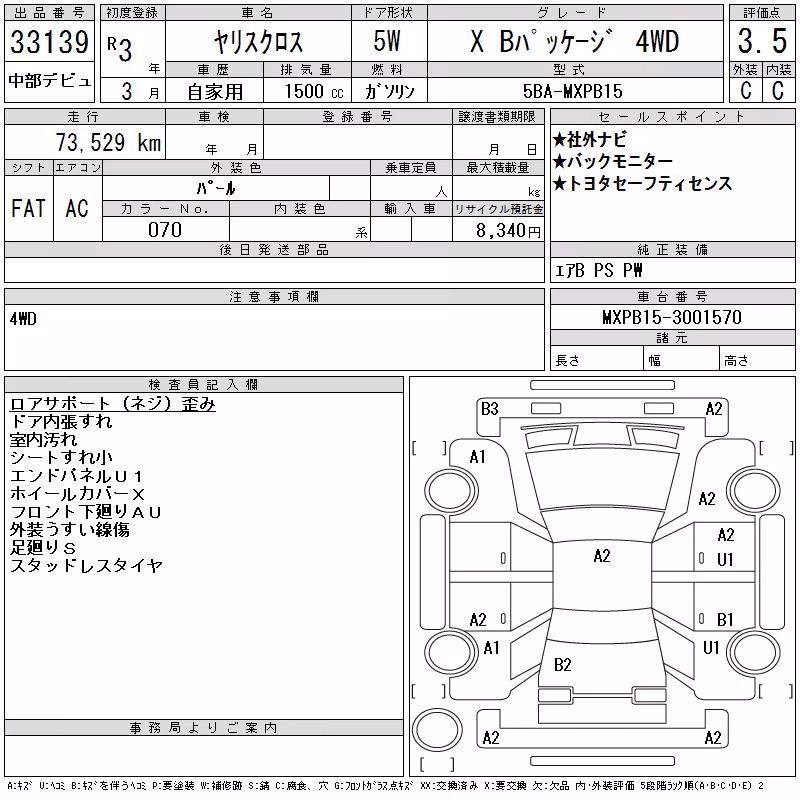800x800 pixels.
Task: Click the equipment text エアB PS PW
Action: pos(598,270)
